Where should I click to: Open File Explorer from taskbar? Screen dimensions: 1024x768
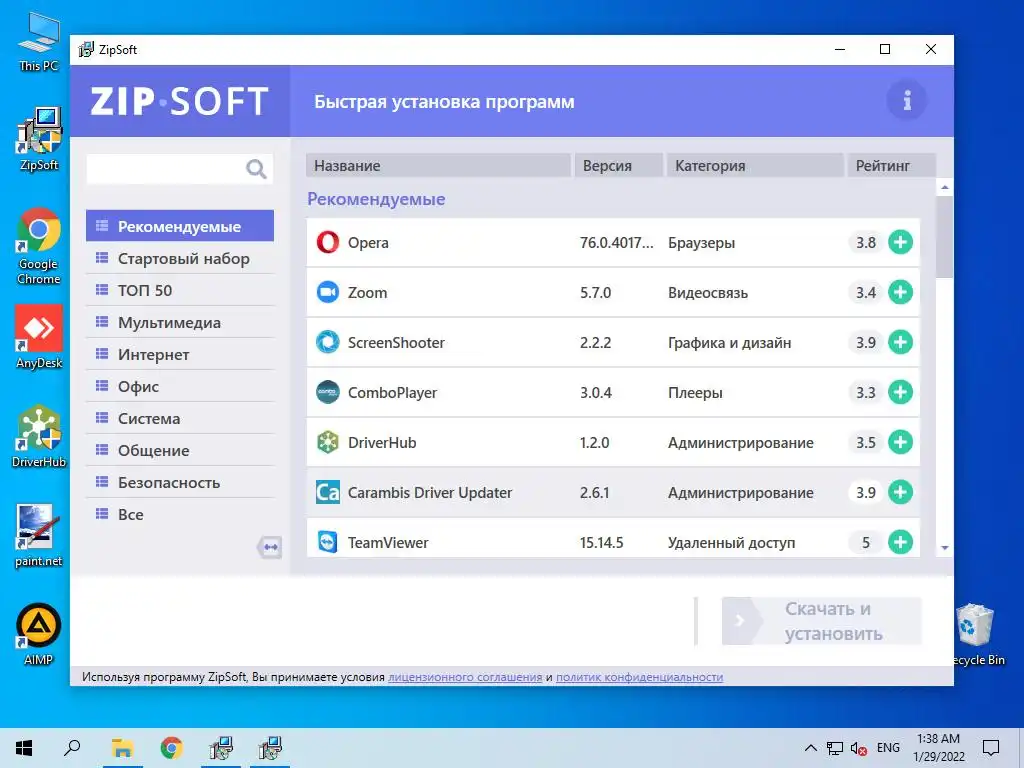[122, 748]
